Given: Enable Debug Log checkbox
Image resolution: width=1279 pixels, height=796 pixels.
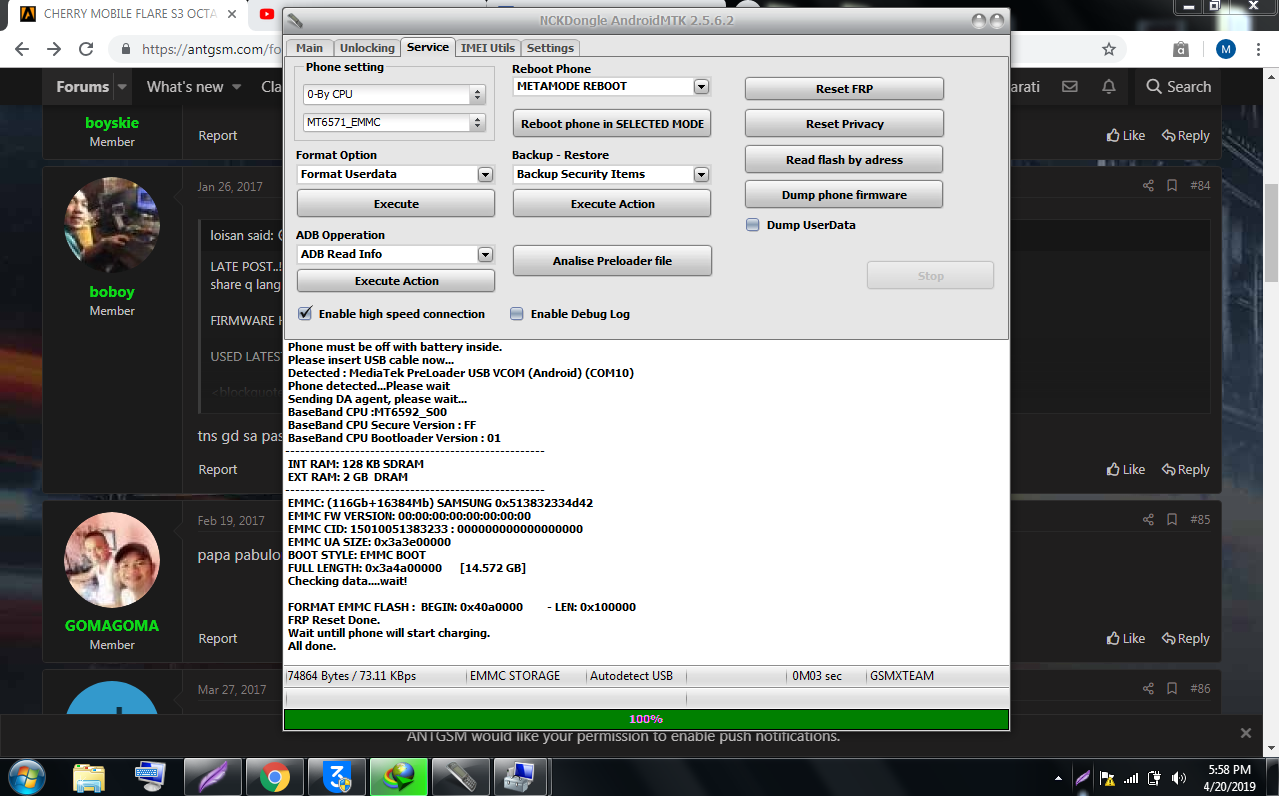Looking at the screenshot, I should [x=517, y=313].
